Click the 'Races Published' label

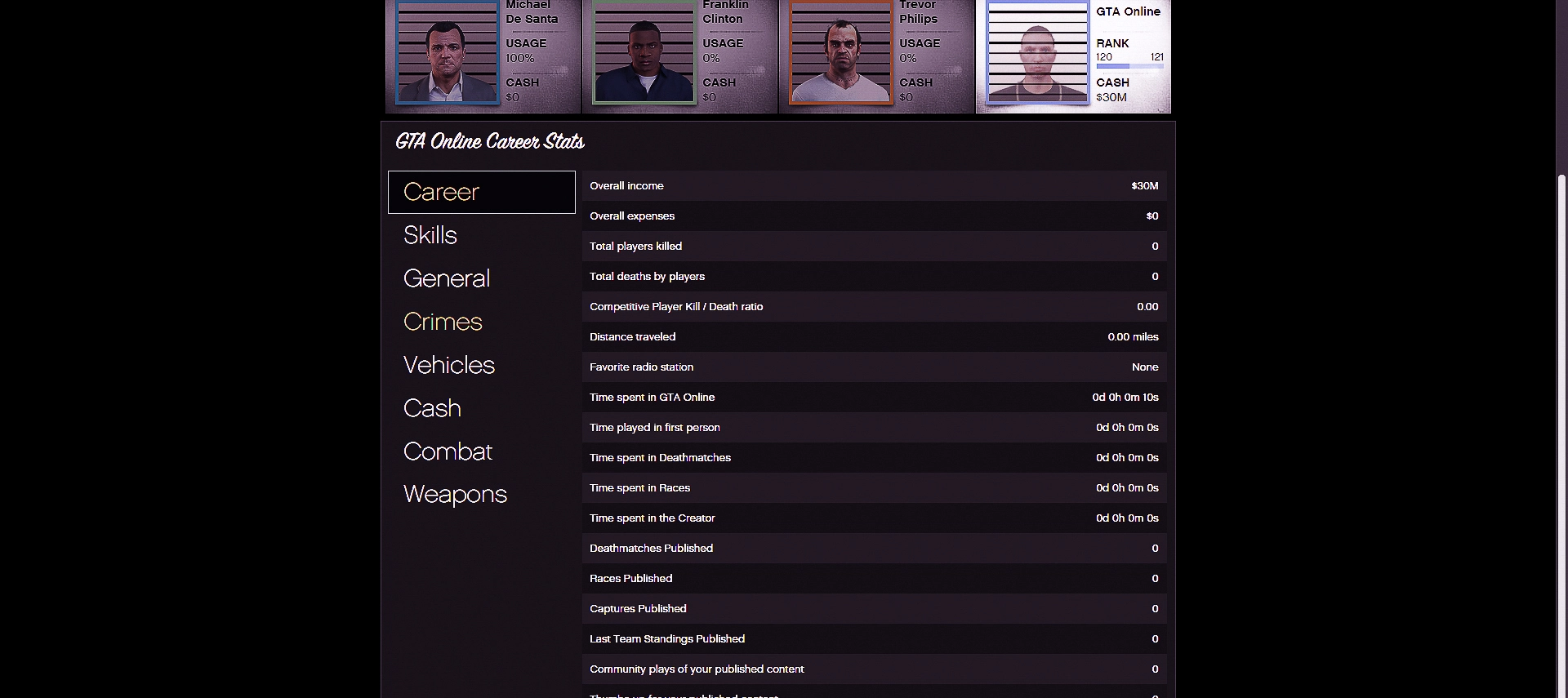point(630,579)
